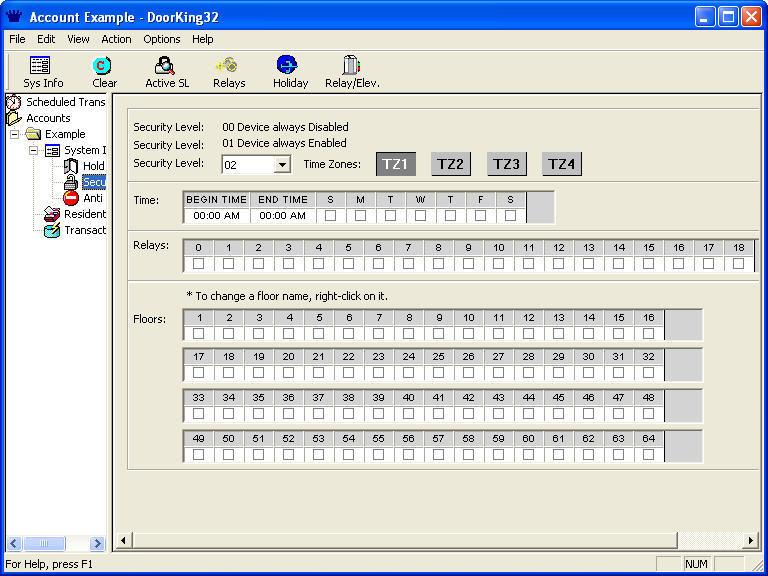Viewport: 768px width, 576px height.
Task: Check the Monday (M) day checkbox
Action: click(360, 216)
